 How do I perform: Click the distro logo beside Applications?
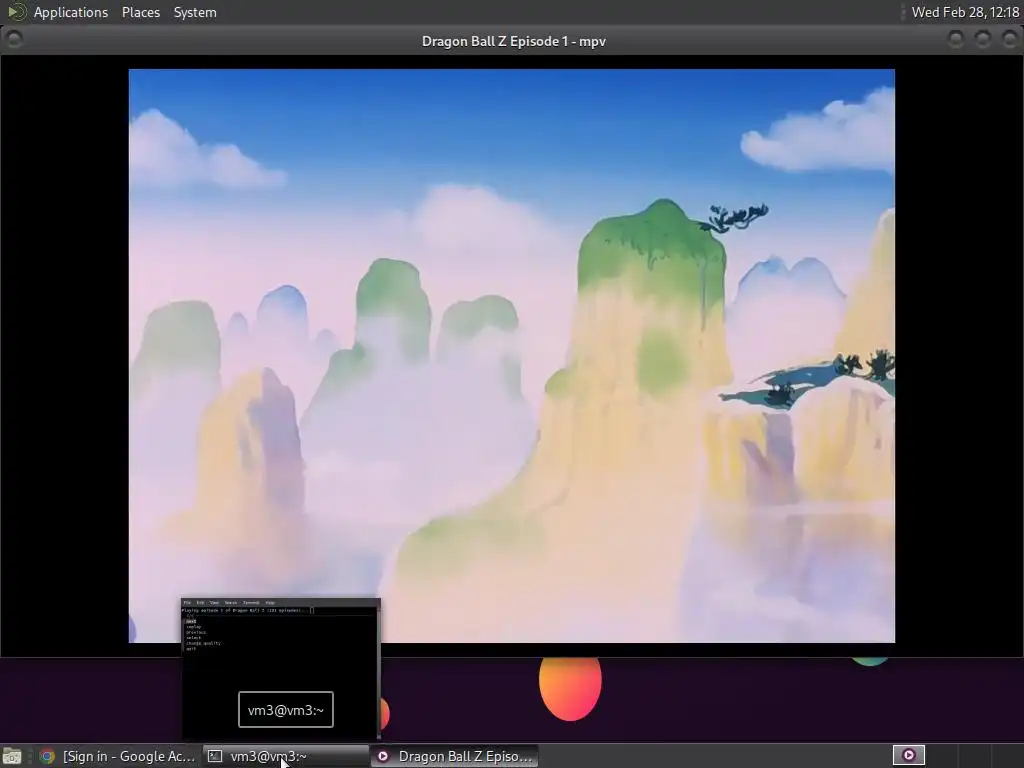point(16,12)
